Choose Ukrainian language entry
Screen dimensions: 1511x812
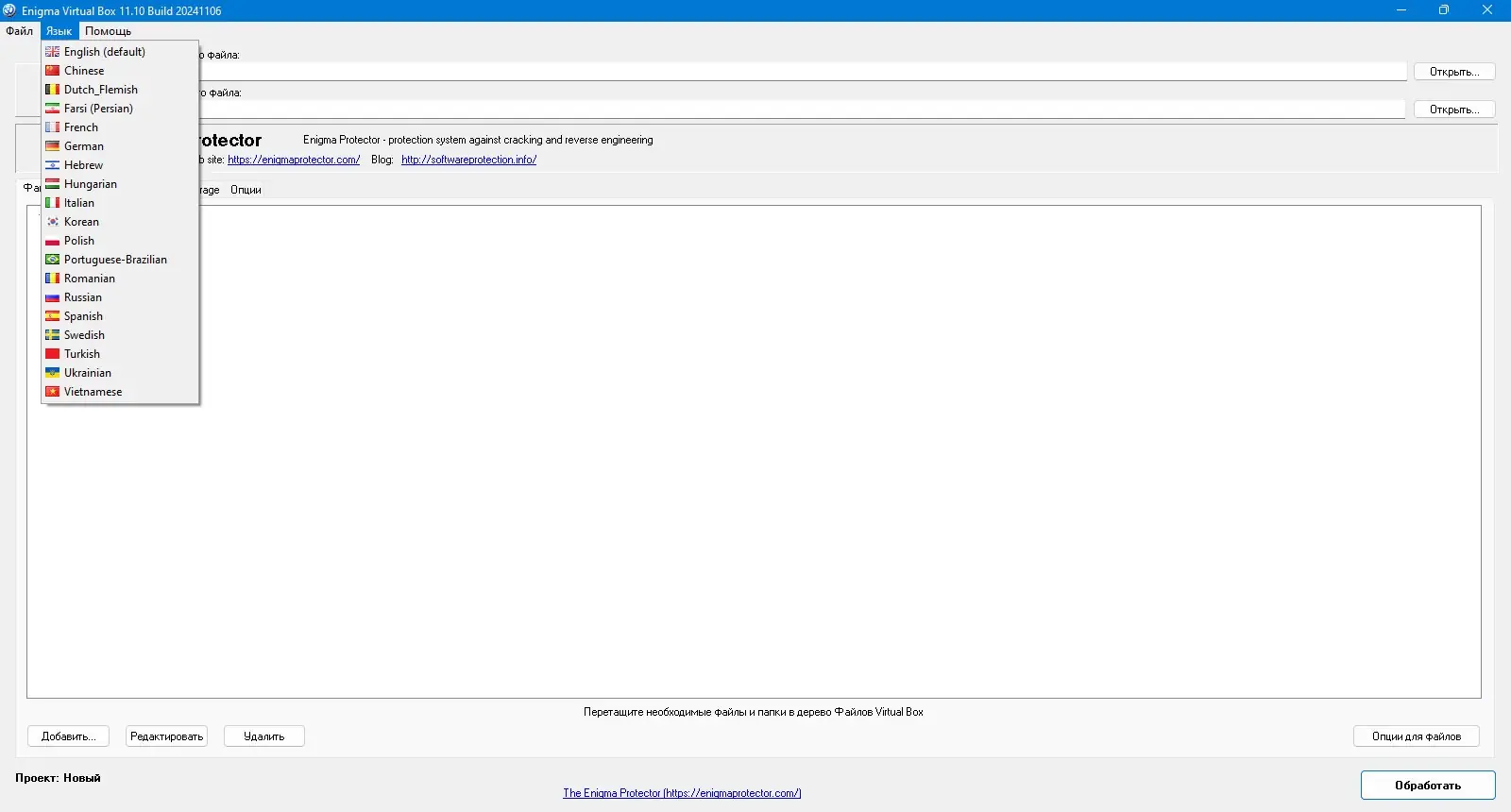pyautogui.click(x=120, y=373)
